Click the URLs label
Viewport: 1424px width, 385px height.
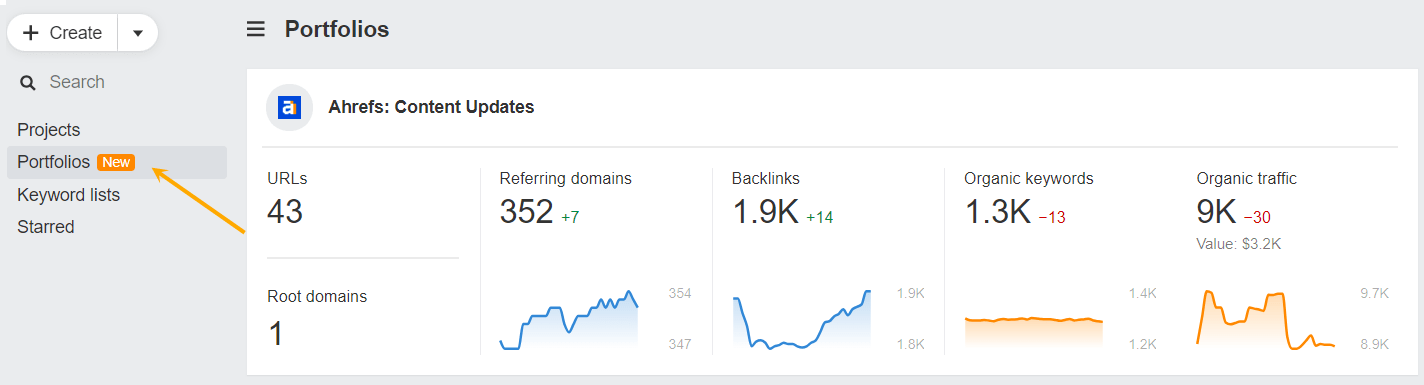pyautogui.click(x=287, y=179)
